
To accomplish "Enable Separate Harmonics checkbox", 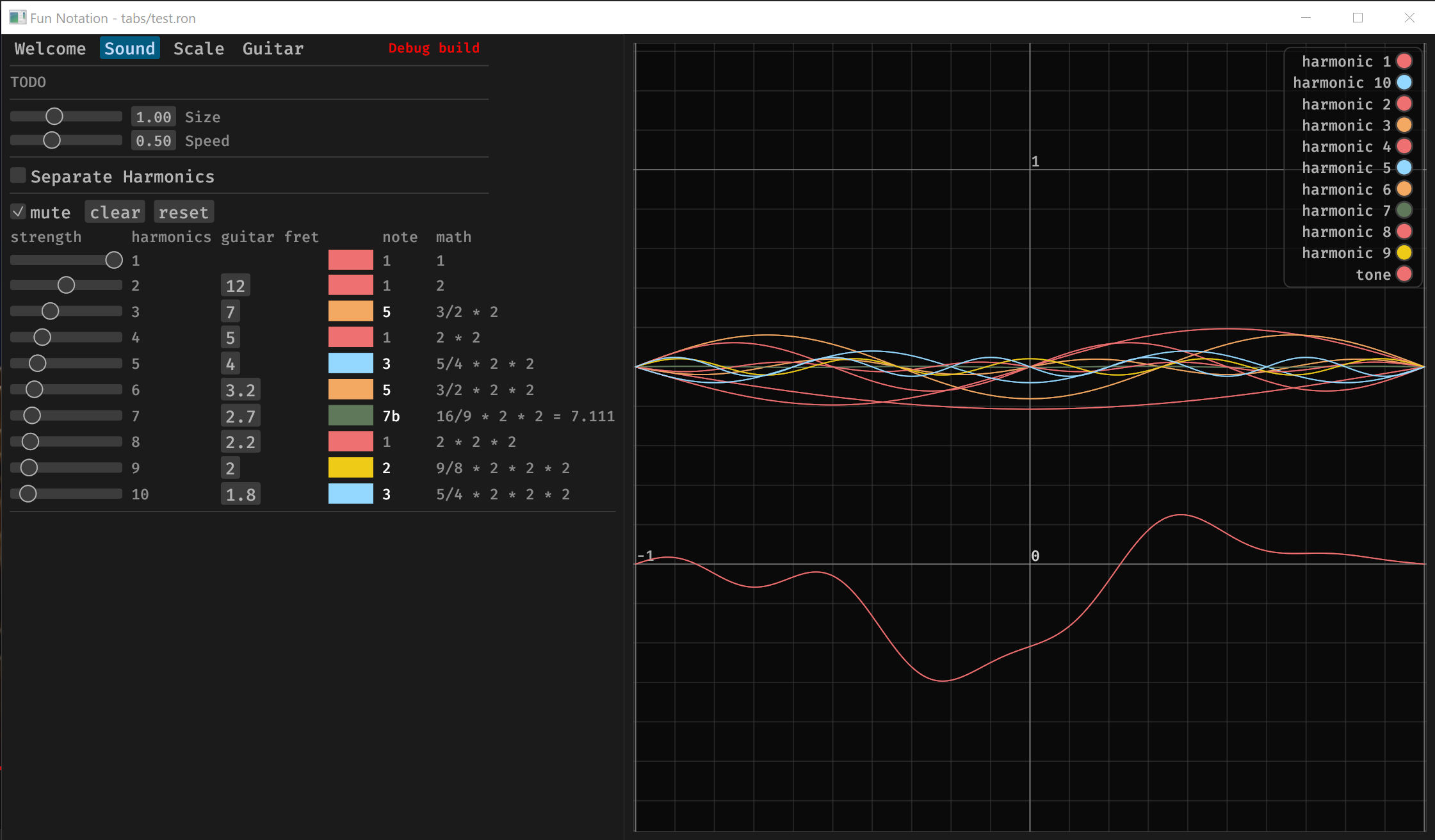I will point(19,175).
